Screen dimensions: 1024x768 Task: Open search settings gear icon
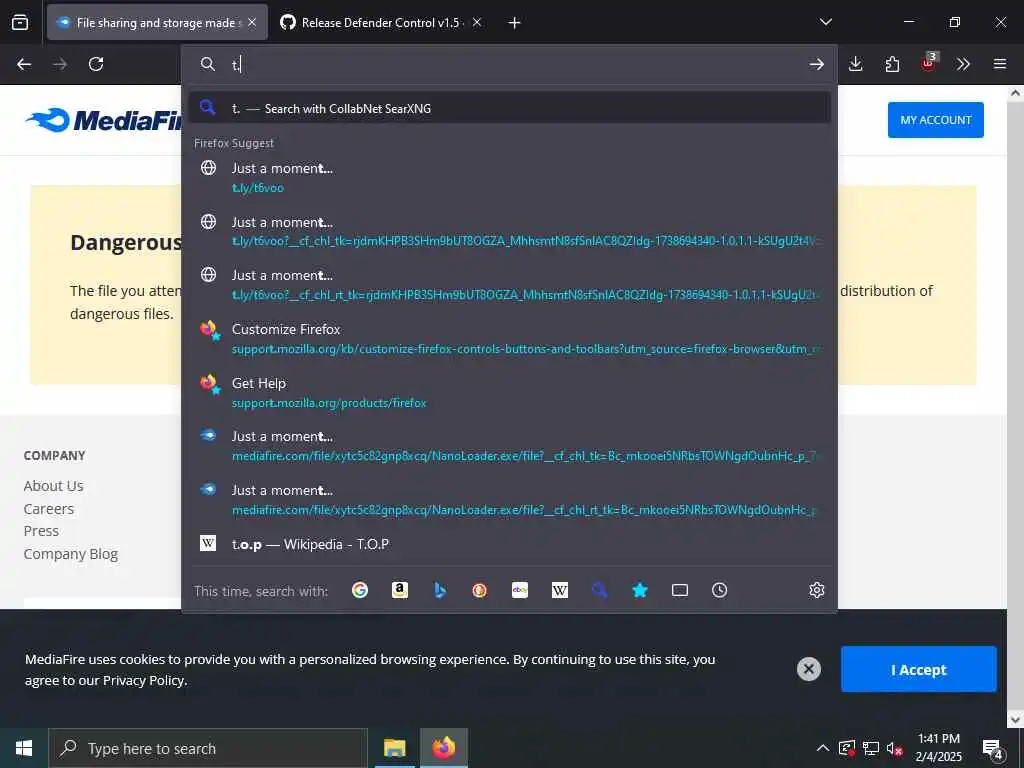[816, 590]
